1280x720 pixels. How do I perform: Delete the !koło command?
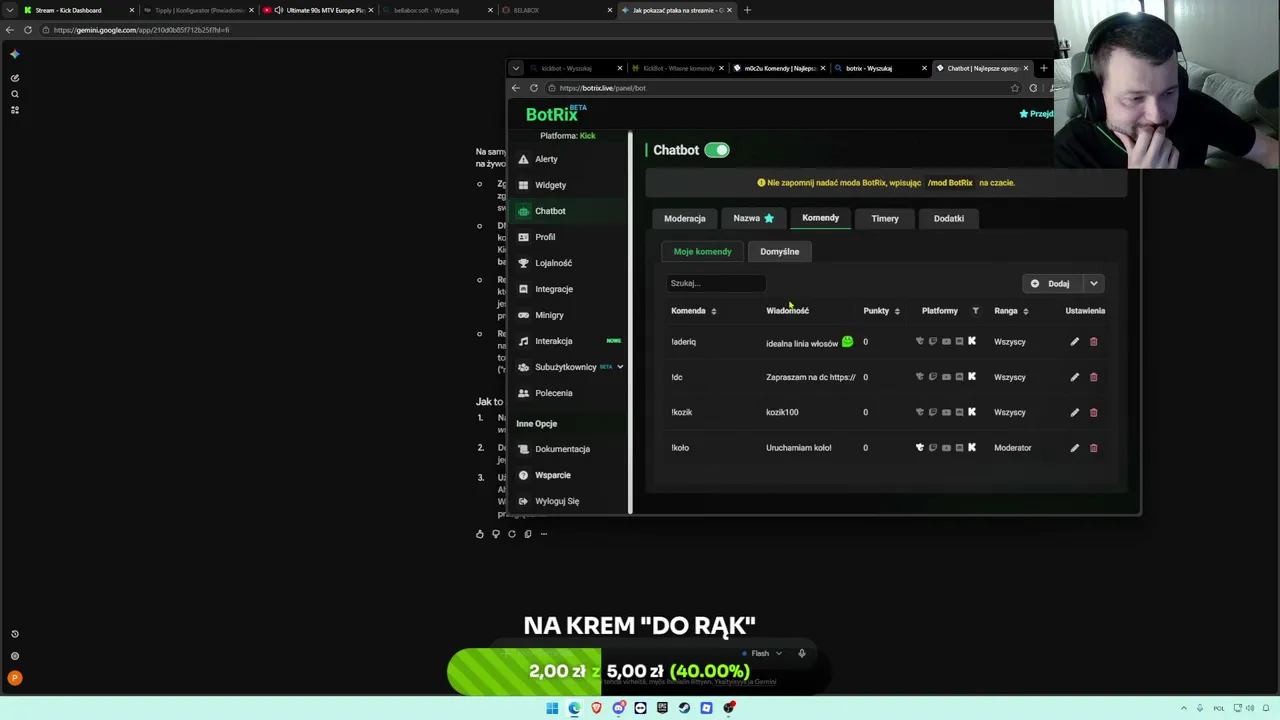1094,448
